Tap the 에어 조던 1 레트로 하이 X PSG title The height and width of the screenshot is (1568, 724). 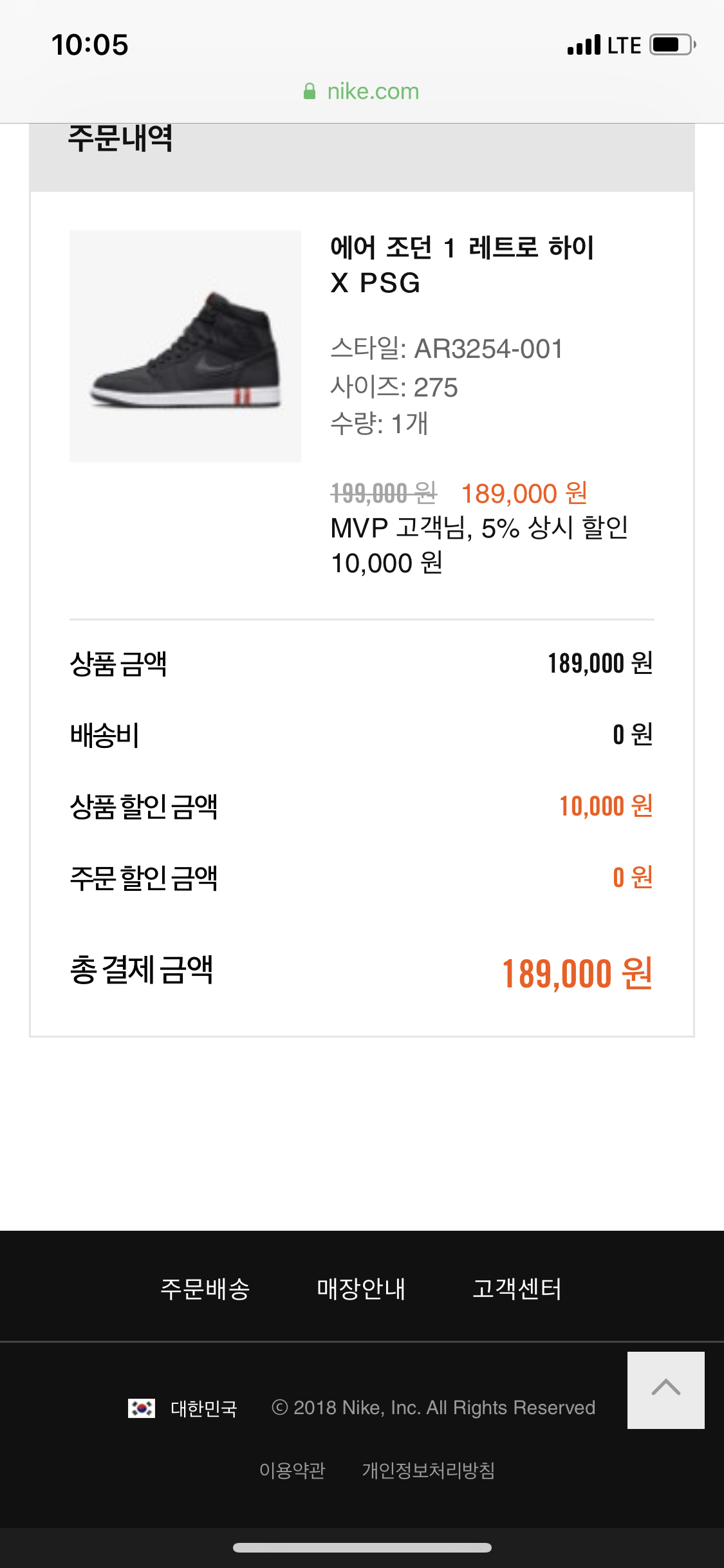(x=461, y=265)
